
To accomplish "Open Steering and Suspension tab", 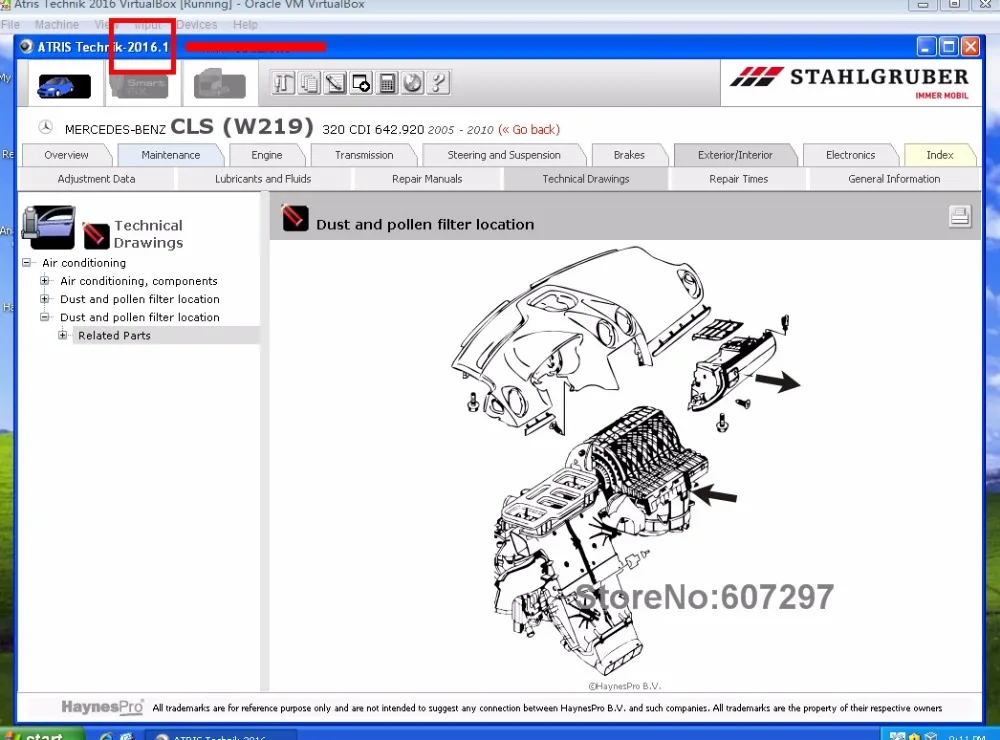I will tap(504, 155).
